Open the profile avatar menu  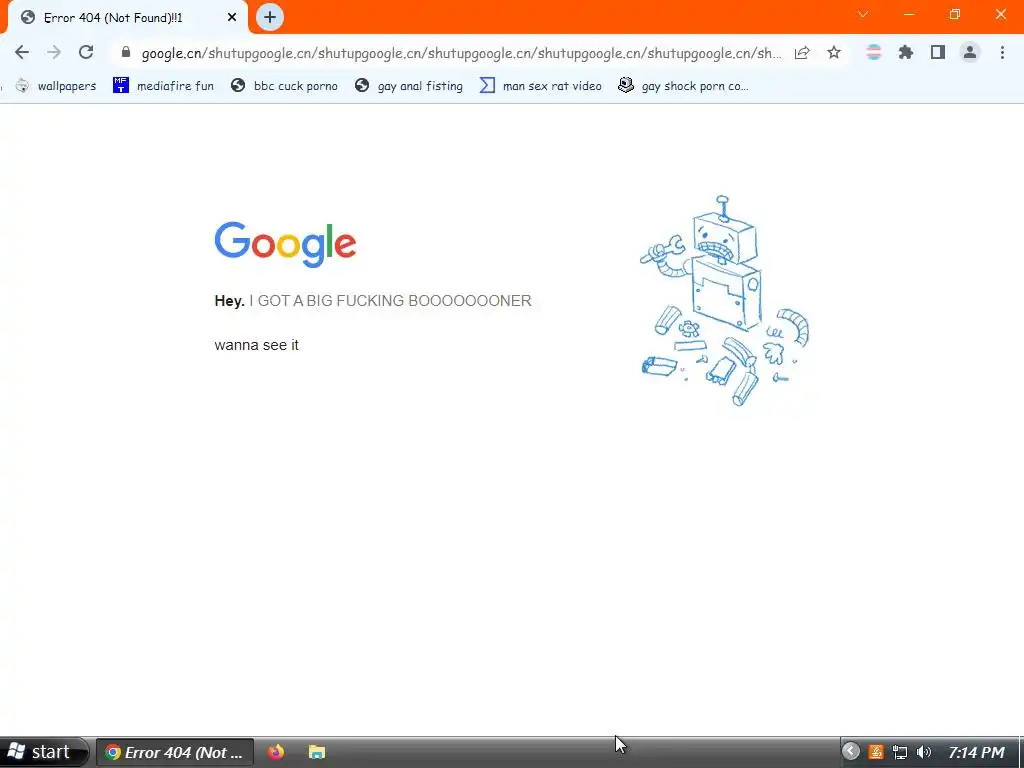[970, 52]
